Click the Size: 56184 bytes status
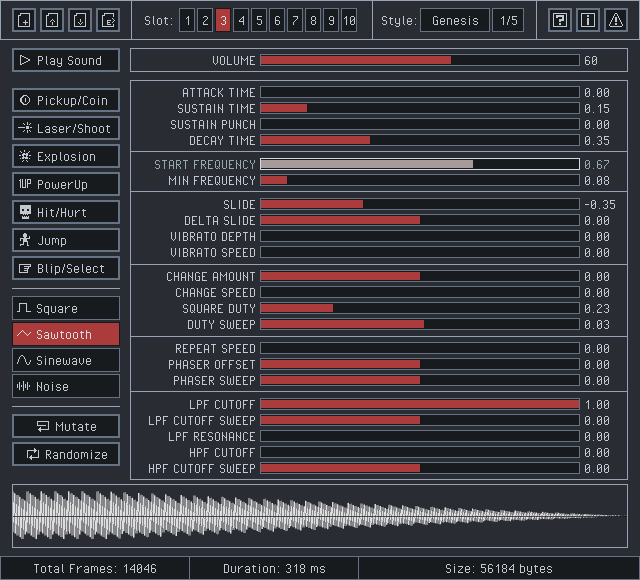Viewport: 640px width, 580px height. point(498,569)
